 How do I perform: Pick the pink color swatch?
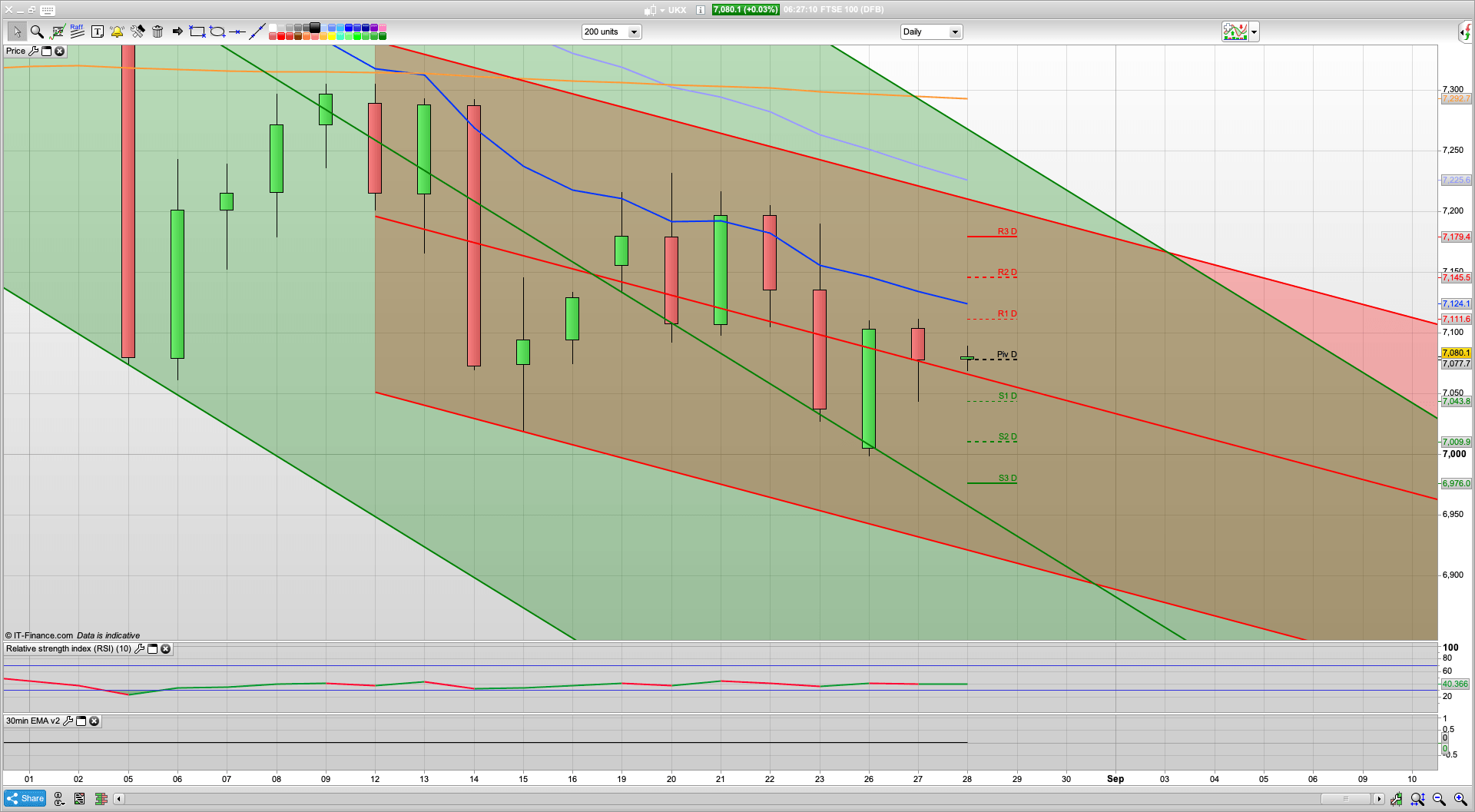383,28
